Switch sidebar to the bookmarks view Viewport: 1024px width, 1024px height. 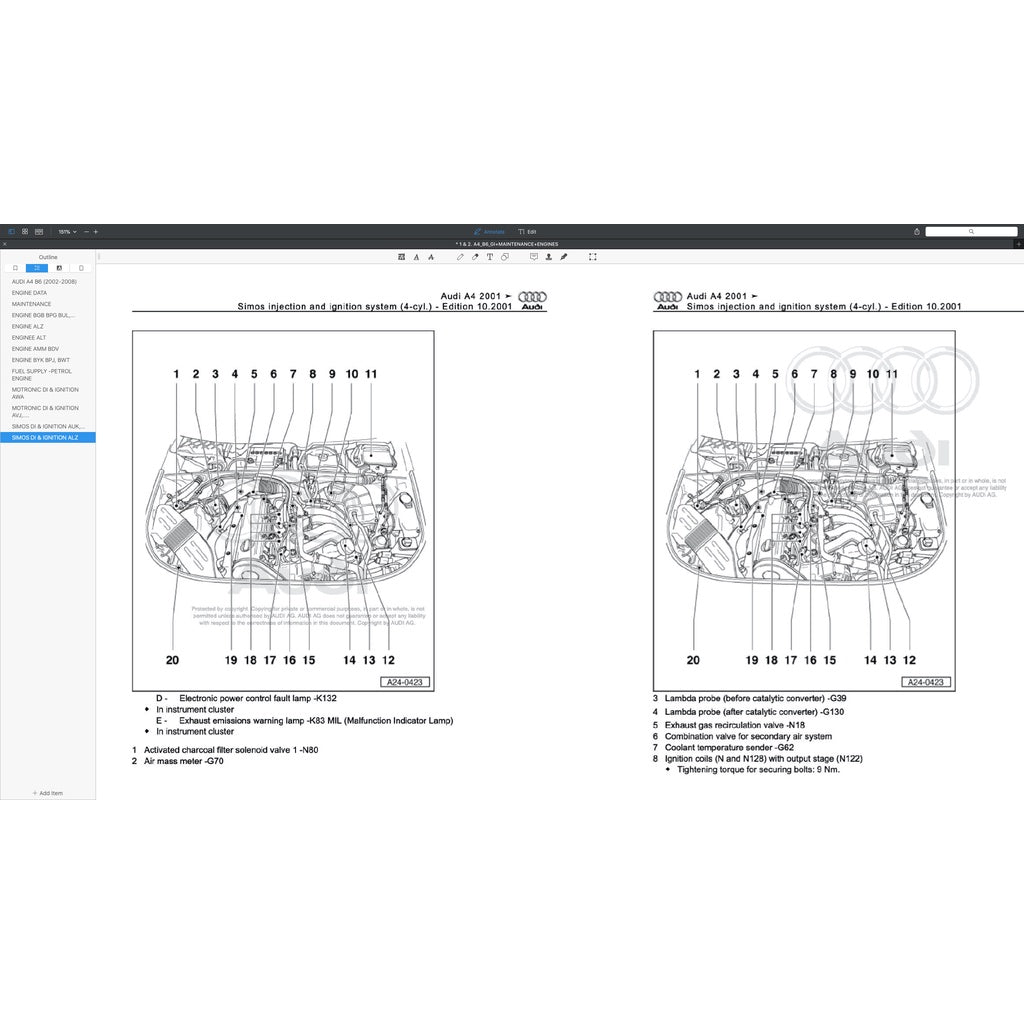coord(15,268)
